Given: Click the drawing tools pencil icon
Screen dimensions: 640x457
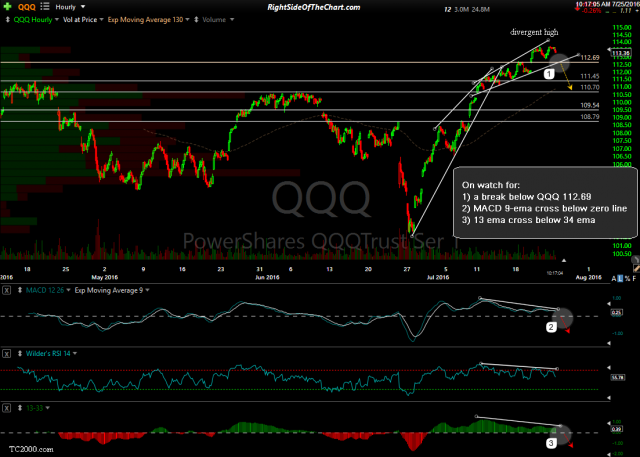Looking at the screenshot, I should point(636,268).
